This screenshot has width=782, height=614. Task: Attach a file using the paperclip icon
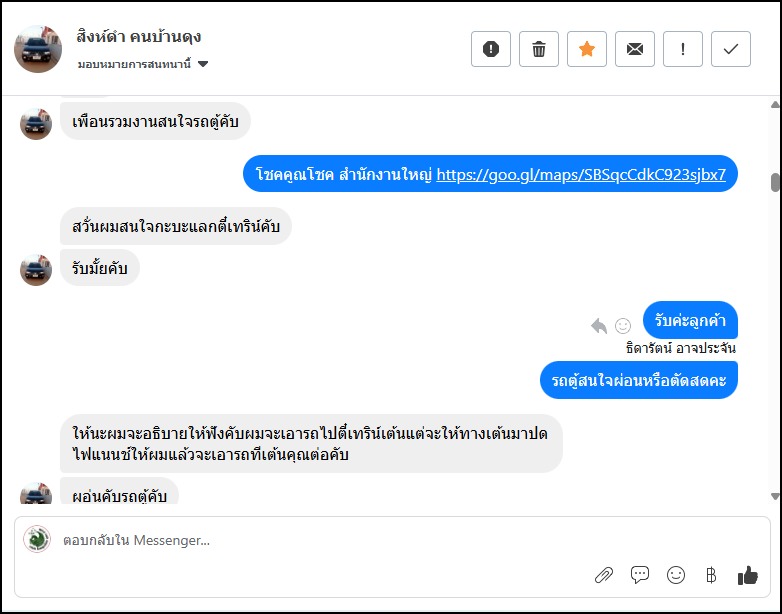click(x=604, y=575)
